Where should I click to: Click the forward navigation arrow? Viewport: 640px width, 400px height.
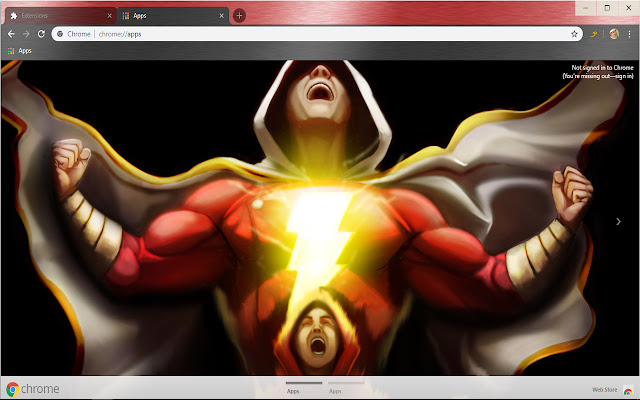tap(26, 34)
